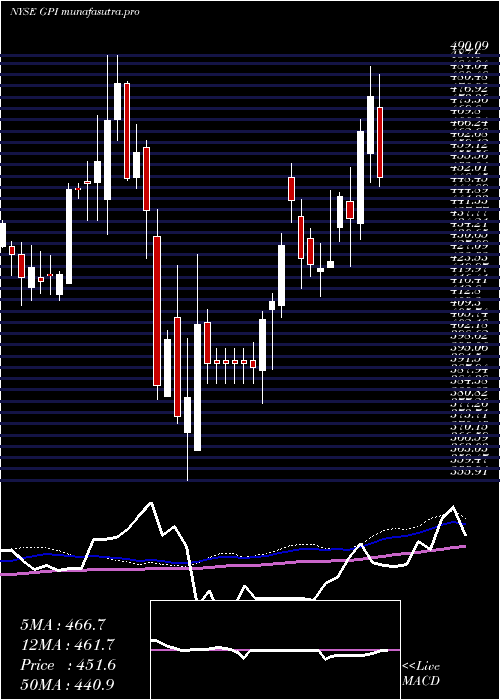Image resolution: width=500 pixels, height=700 pixels.
Task: Click the 'Price : 451.6' value
Action: point(68,664)
